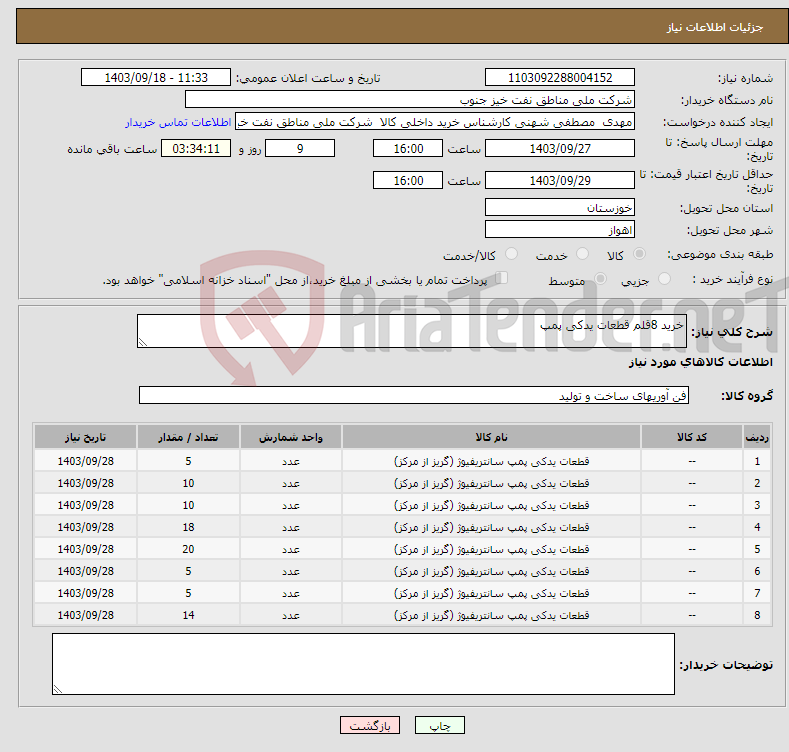This screenshot has width=789, height=752.
Task: Click the تعداد / مقدار column header
Action: [x=188, y=437]
